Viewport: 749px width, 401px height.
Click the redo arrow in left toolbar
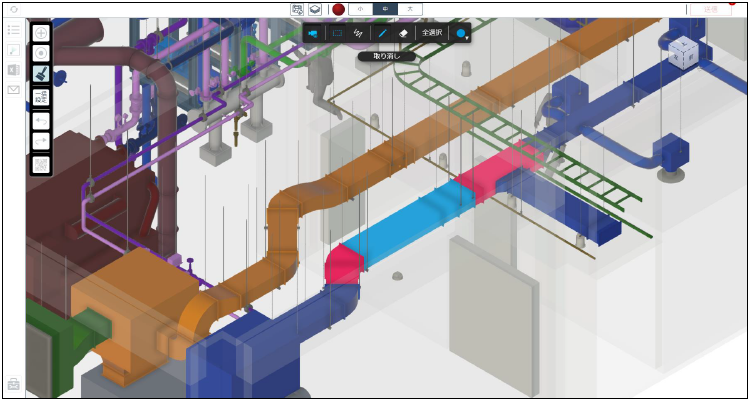[x=41, y=141]
